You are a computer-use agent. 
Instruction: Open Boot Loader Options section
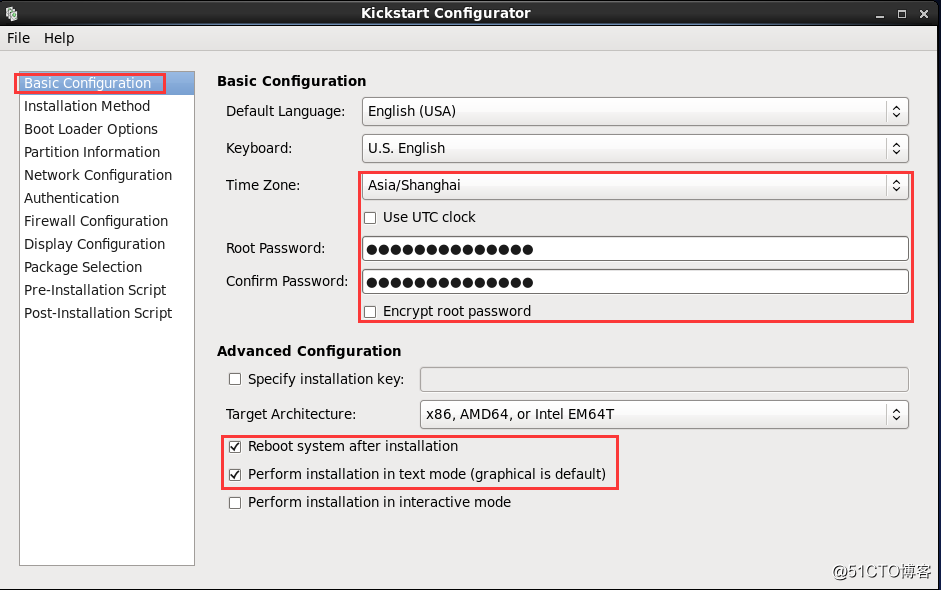[x=107, y=129]
